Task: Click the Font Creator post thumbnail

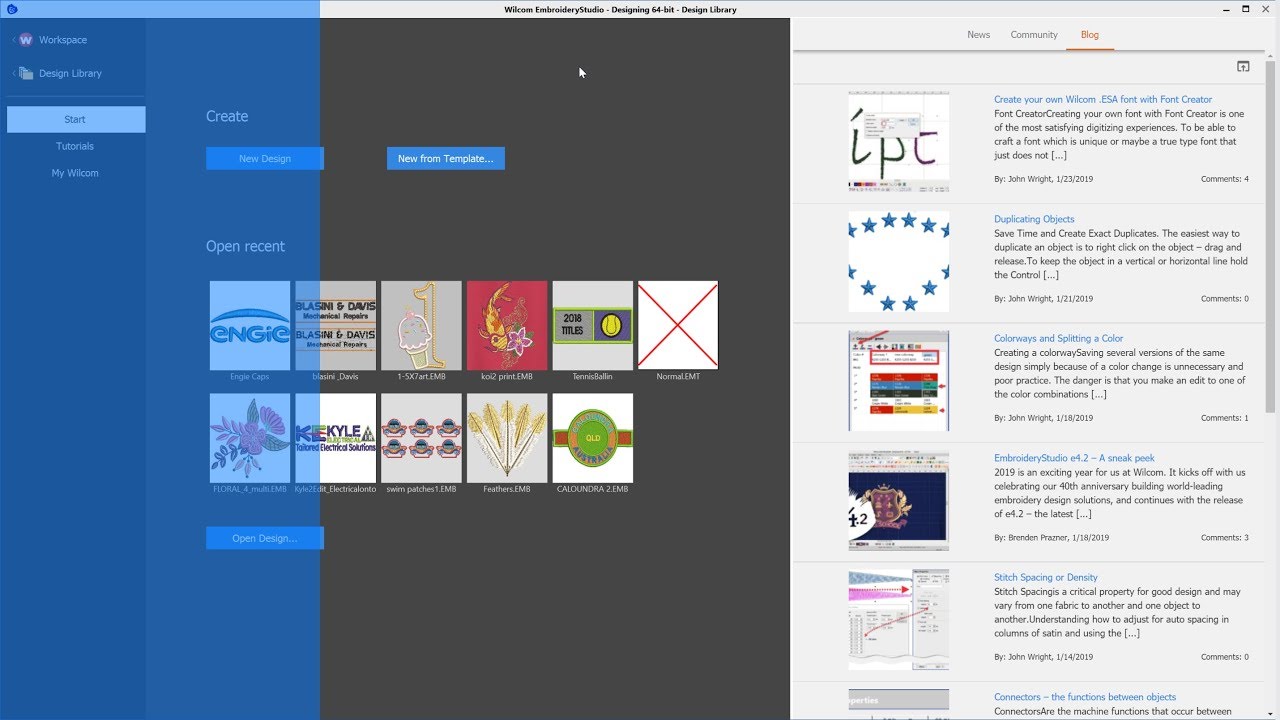Action: (x=899, y=142)
